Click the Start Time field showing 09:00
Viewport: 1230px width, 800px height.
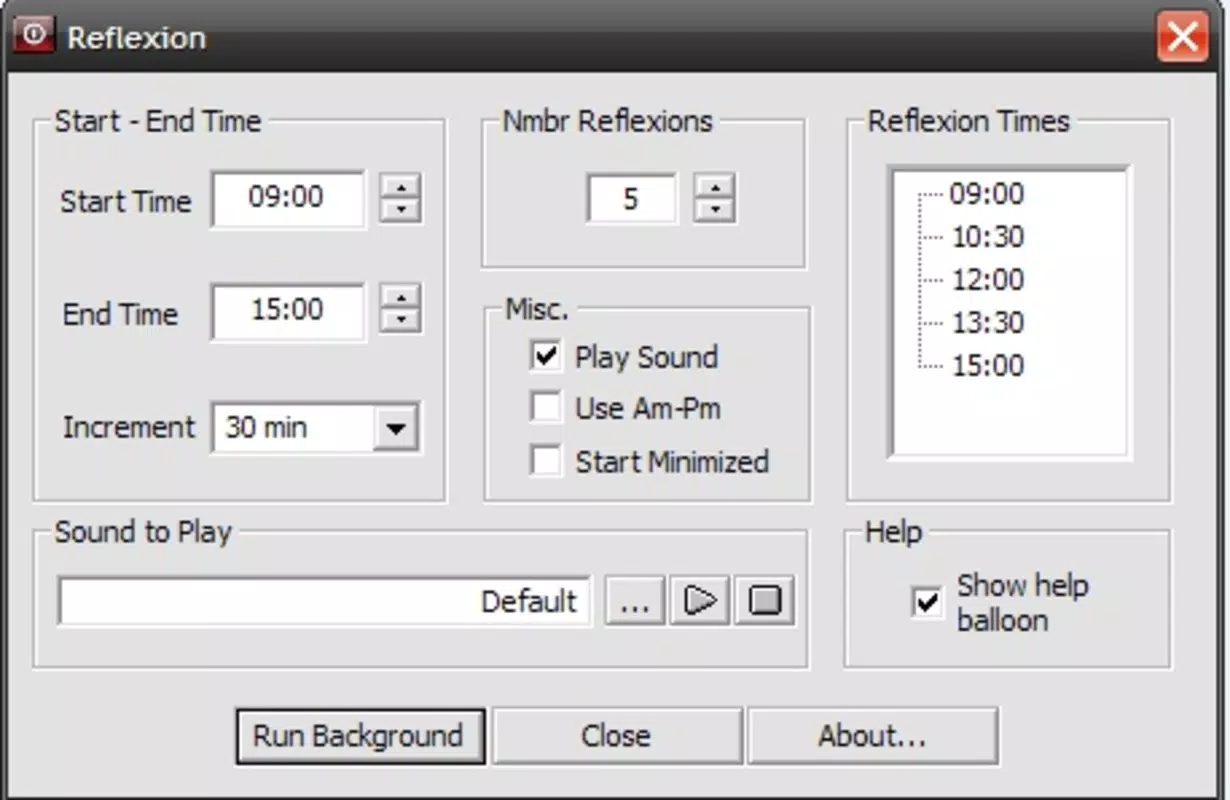[288, 198]
